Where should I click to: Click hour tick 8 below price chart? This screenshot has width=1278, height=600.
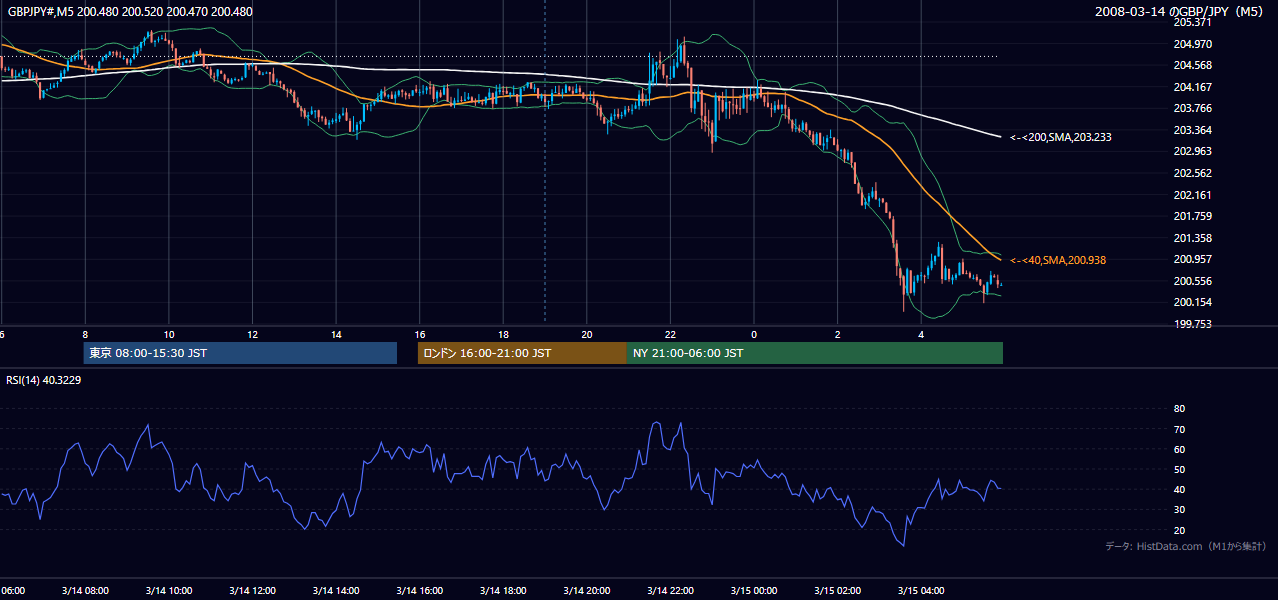pyautogui.click(x=85, y=335)
